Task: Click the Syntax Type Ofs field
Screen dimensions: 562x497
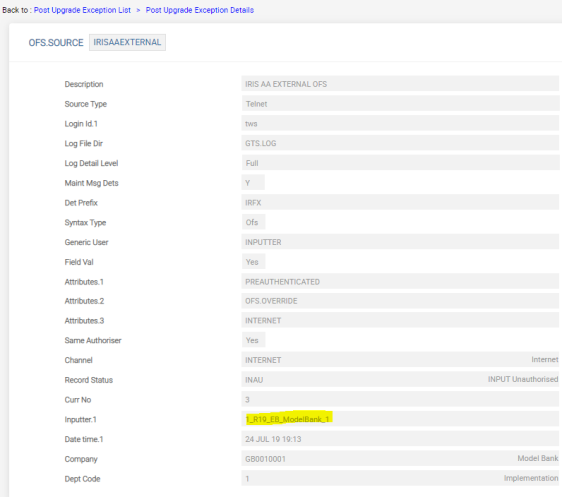Action: click(253, 222)
